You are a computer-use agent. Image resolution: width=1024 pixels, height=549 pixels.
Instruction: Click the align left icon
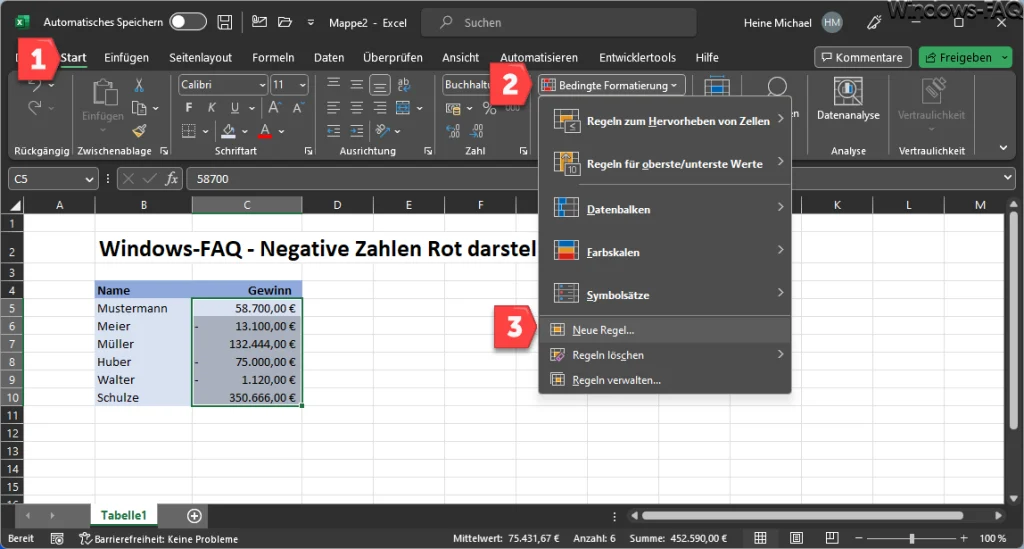pyautogui.click(x=333, y=108)
